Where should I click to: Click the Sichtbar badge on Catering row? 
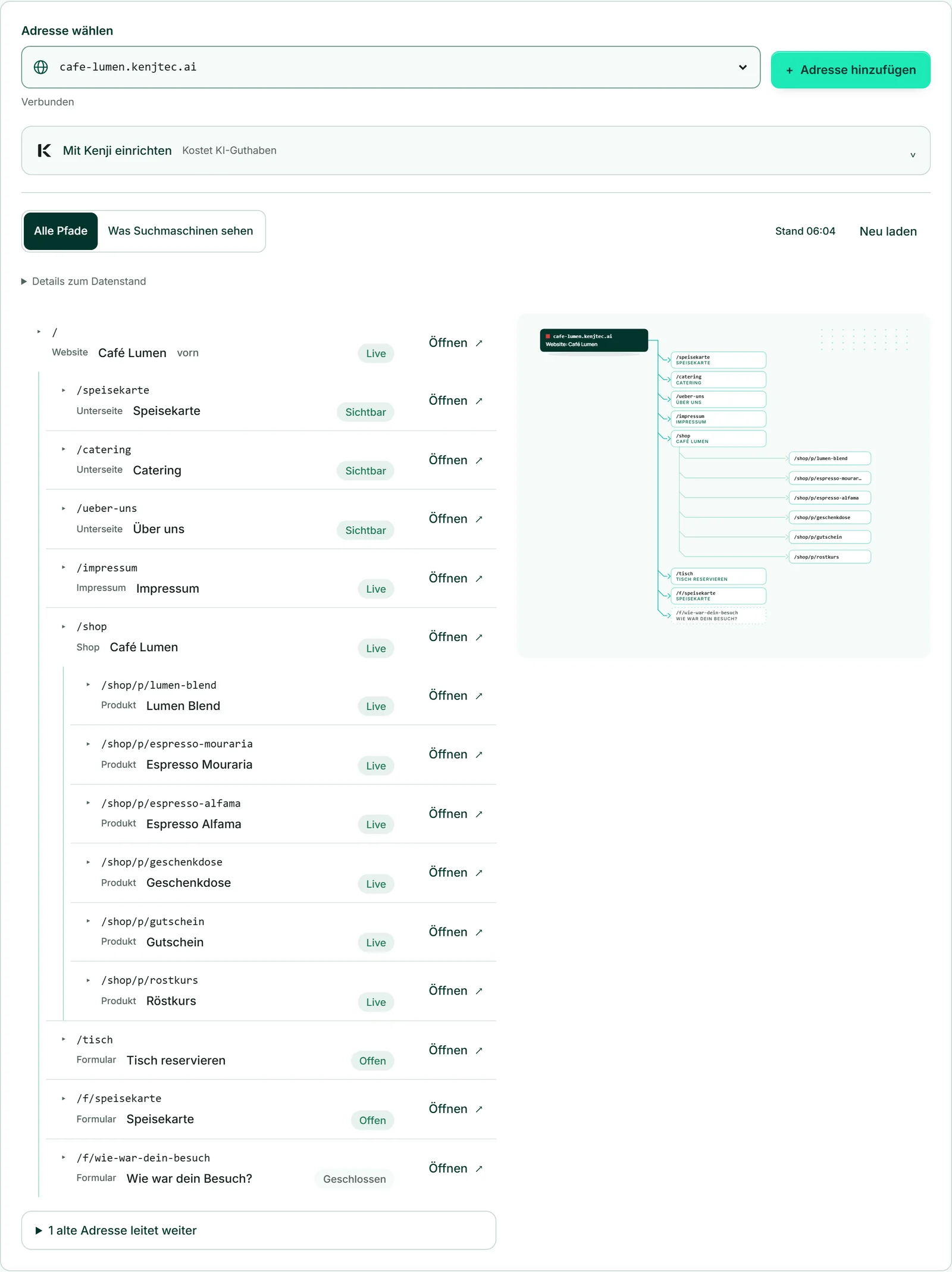point(365,471)
